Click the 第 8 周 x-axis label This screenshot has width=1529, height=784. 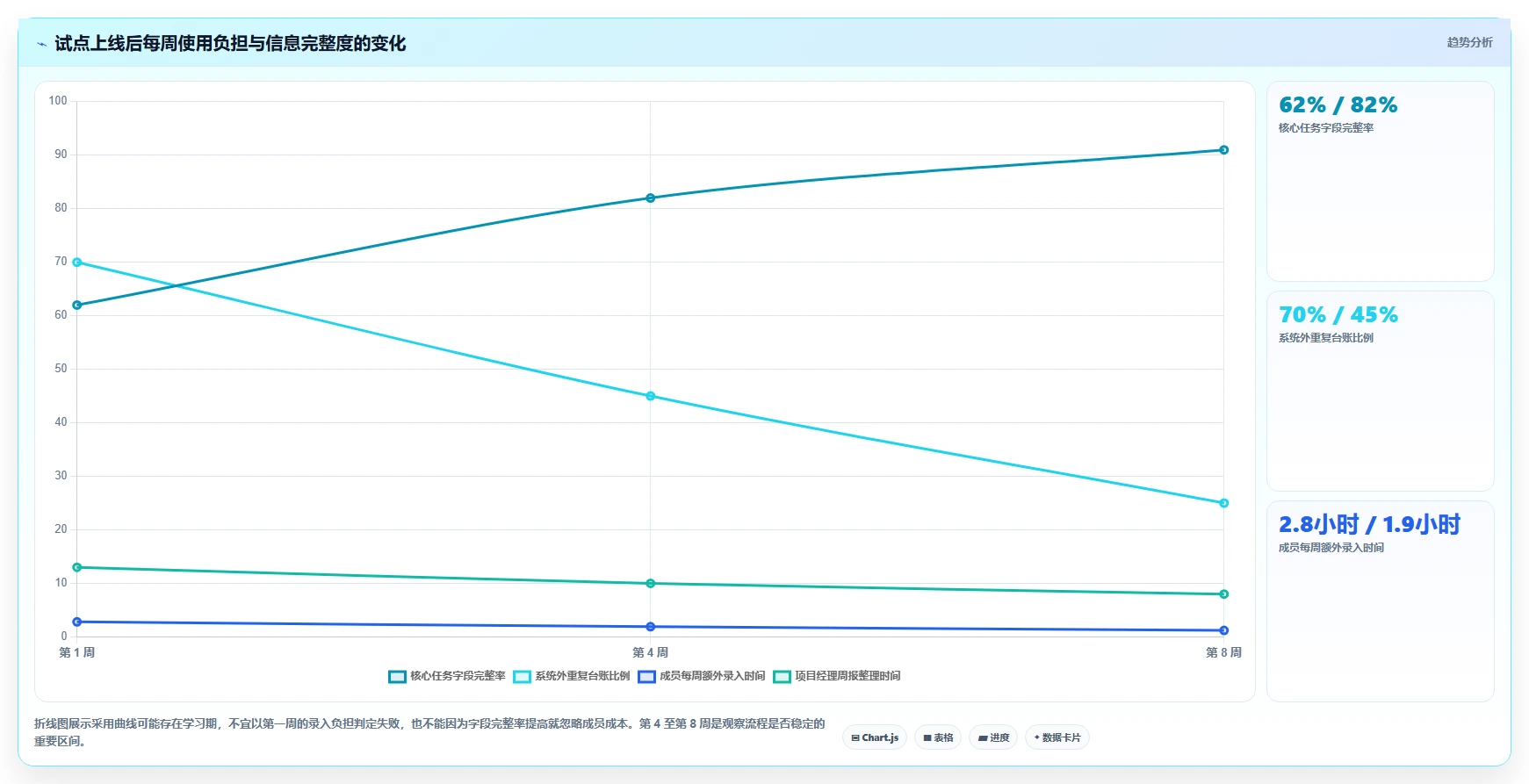(x=1224, y=652)
